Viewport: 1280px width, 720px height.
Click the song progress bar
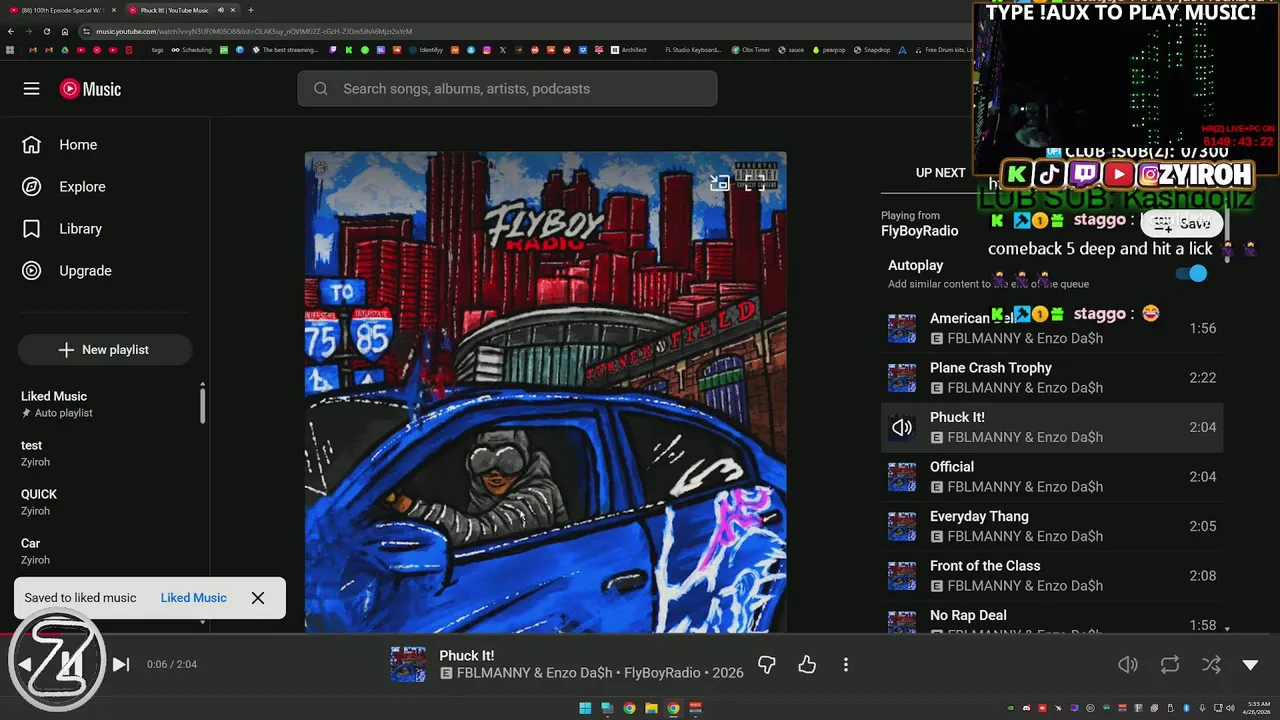pyautogui.click(x=640, y=633)
